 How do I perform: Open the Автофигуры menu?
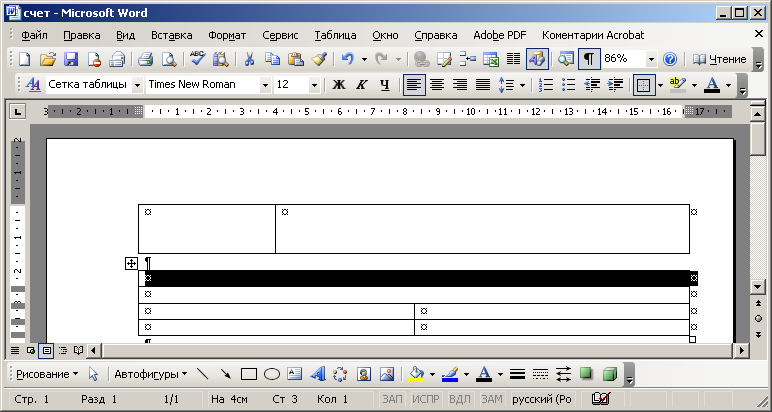[151, 374]
